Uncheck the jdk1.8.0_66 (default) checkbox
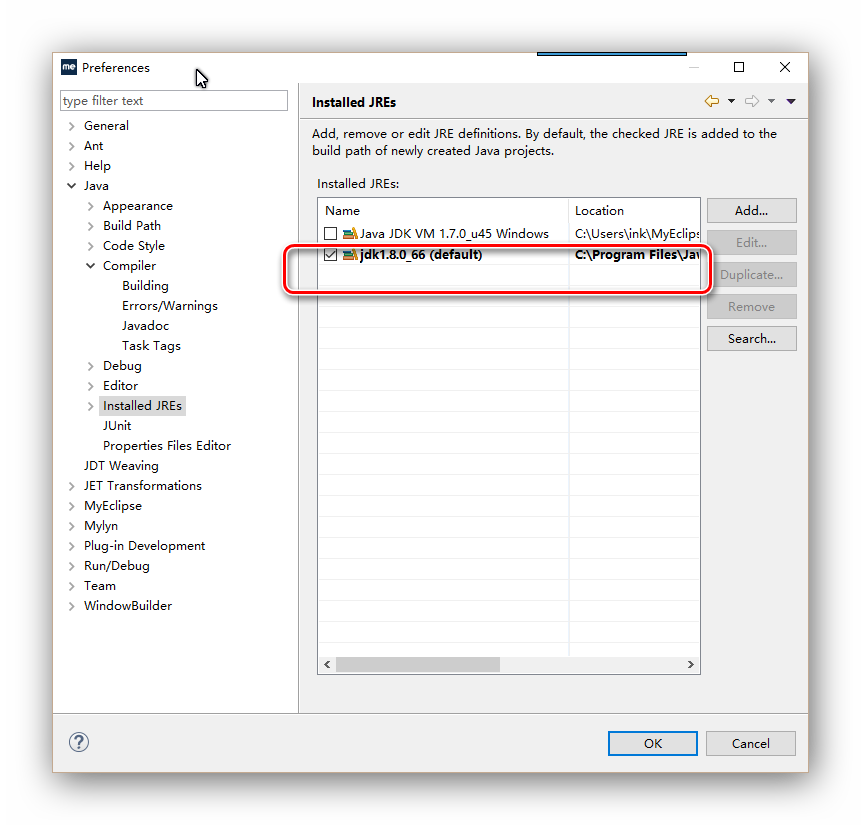The width and height of the screenshot is (861, 825). [x=331, y=255]
